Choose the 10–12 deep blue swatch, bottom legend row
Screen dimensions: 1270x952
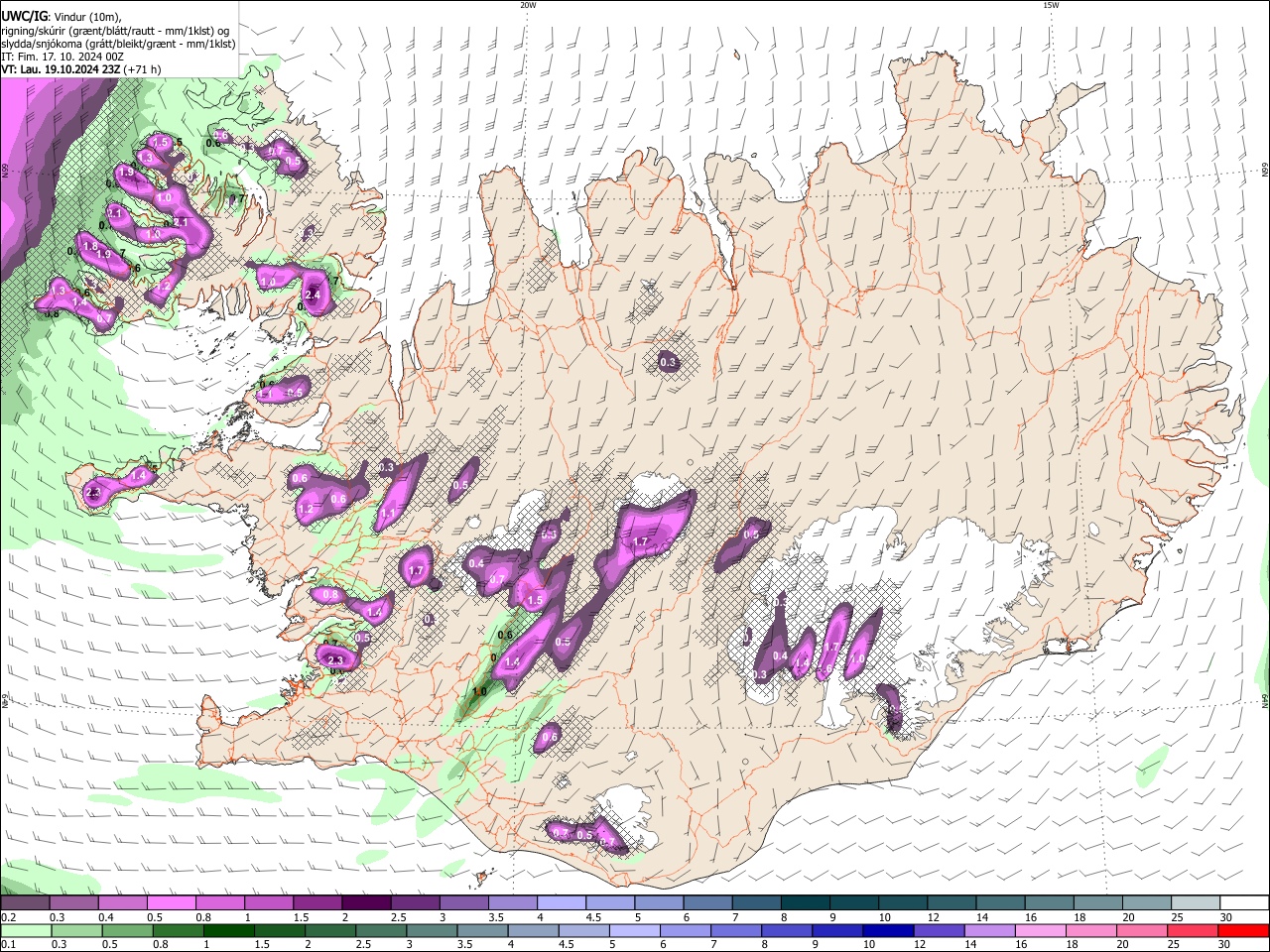click(889, 930)
